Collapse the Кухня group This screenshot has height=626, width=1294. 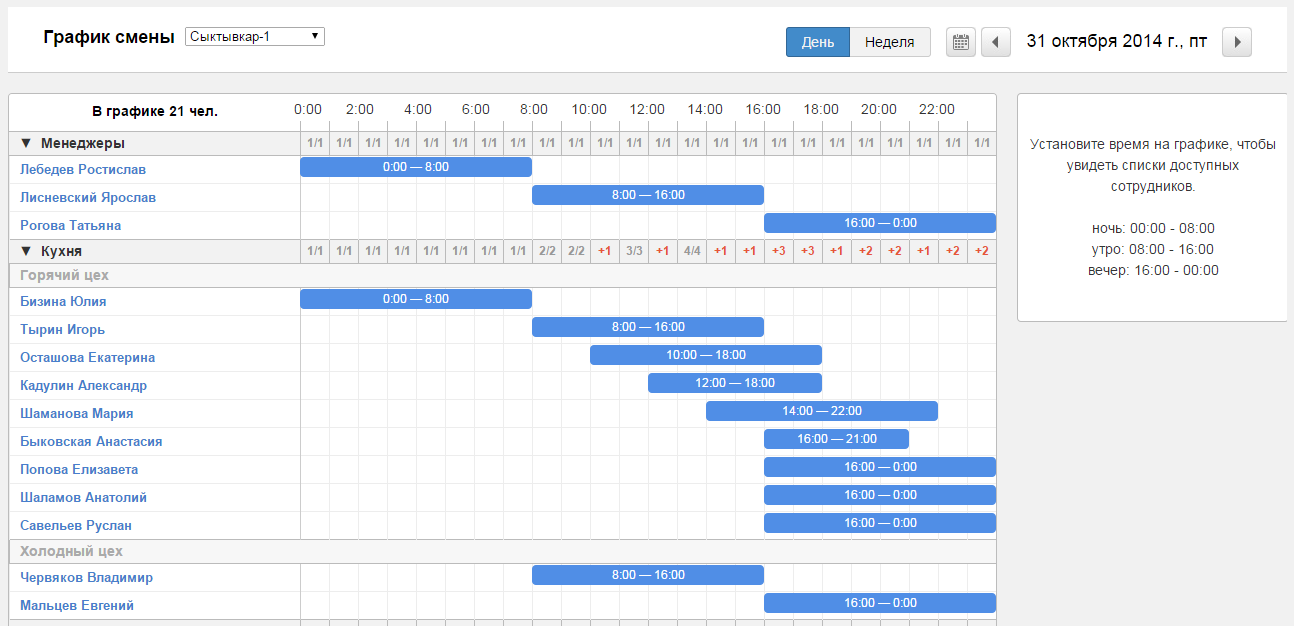click(26, 251)
